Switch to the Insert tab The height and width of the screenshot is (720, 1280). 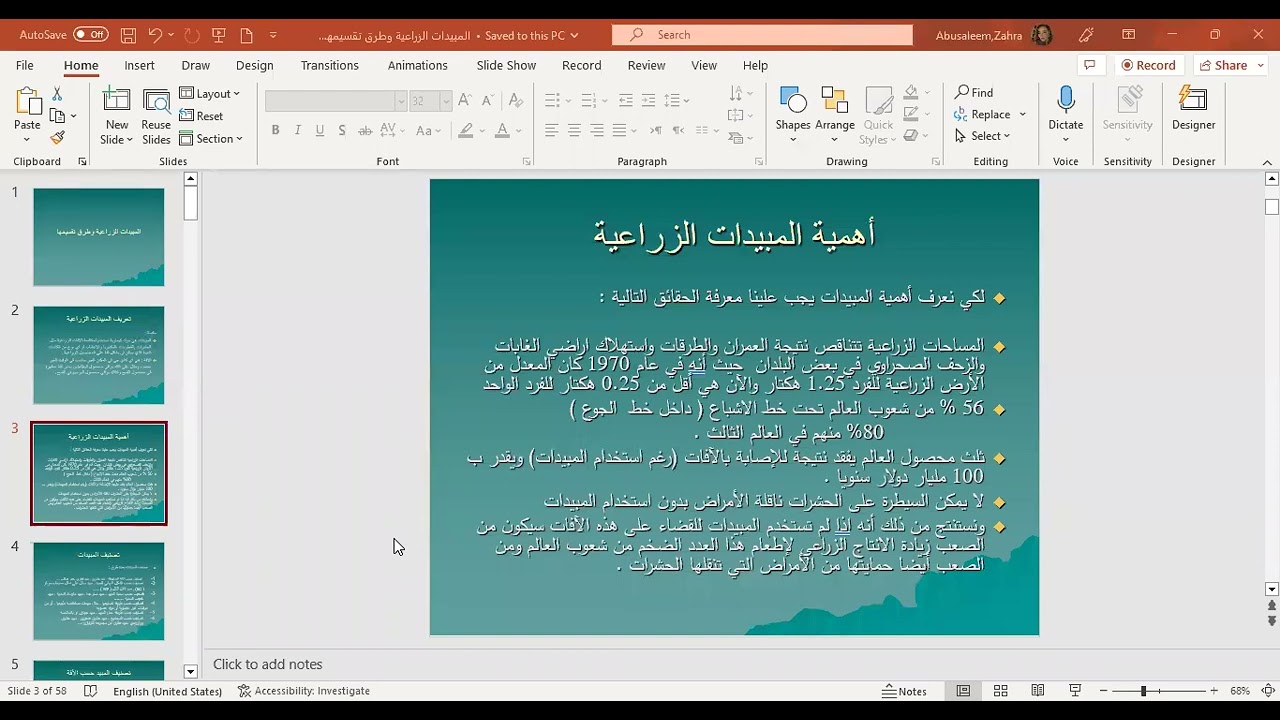click(x=139, y=65)
